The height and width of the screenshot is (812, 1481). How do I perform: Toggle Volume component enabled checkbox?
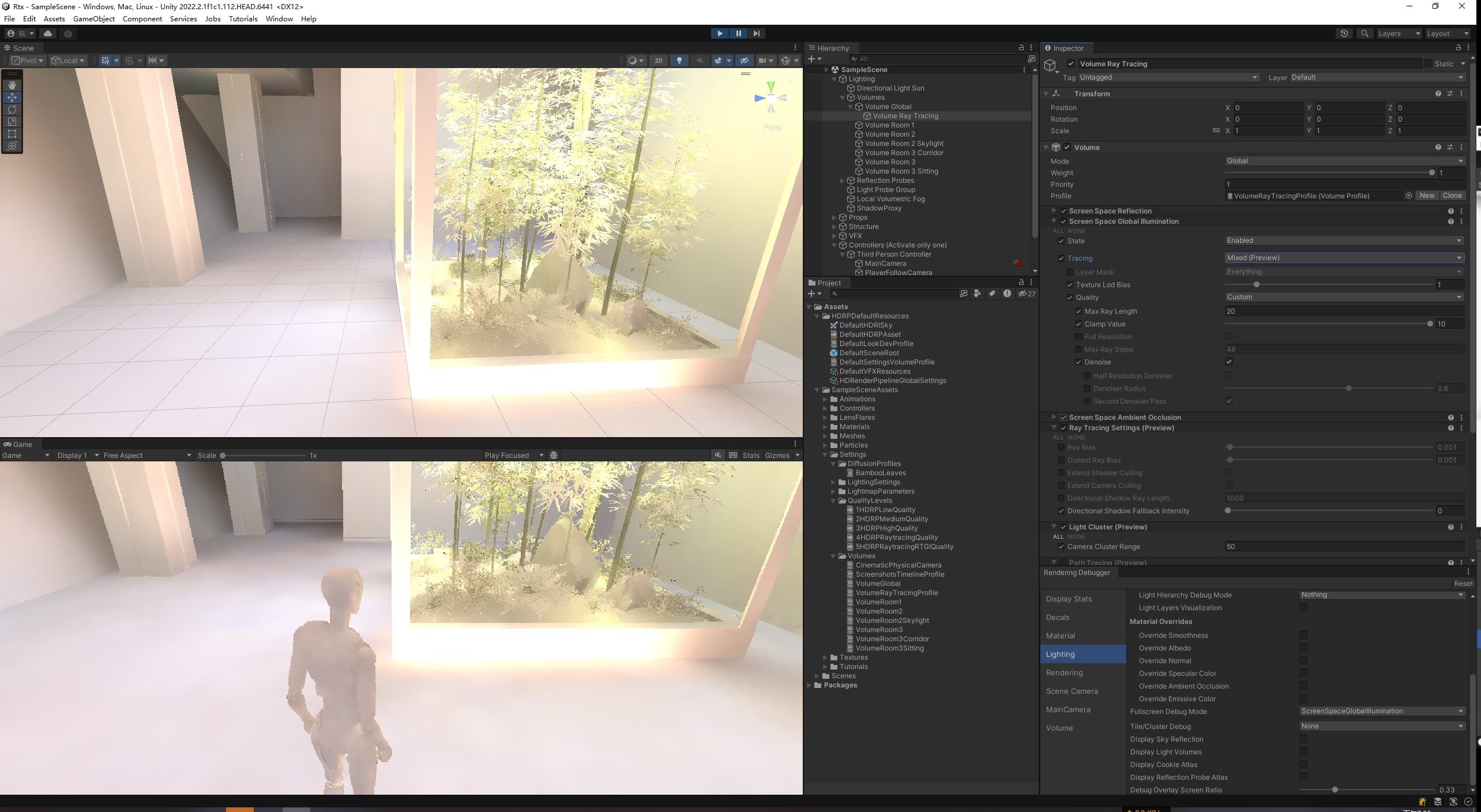1067,147
